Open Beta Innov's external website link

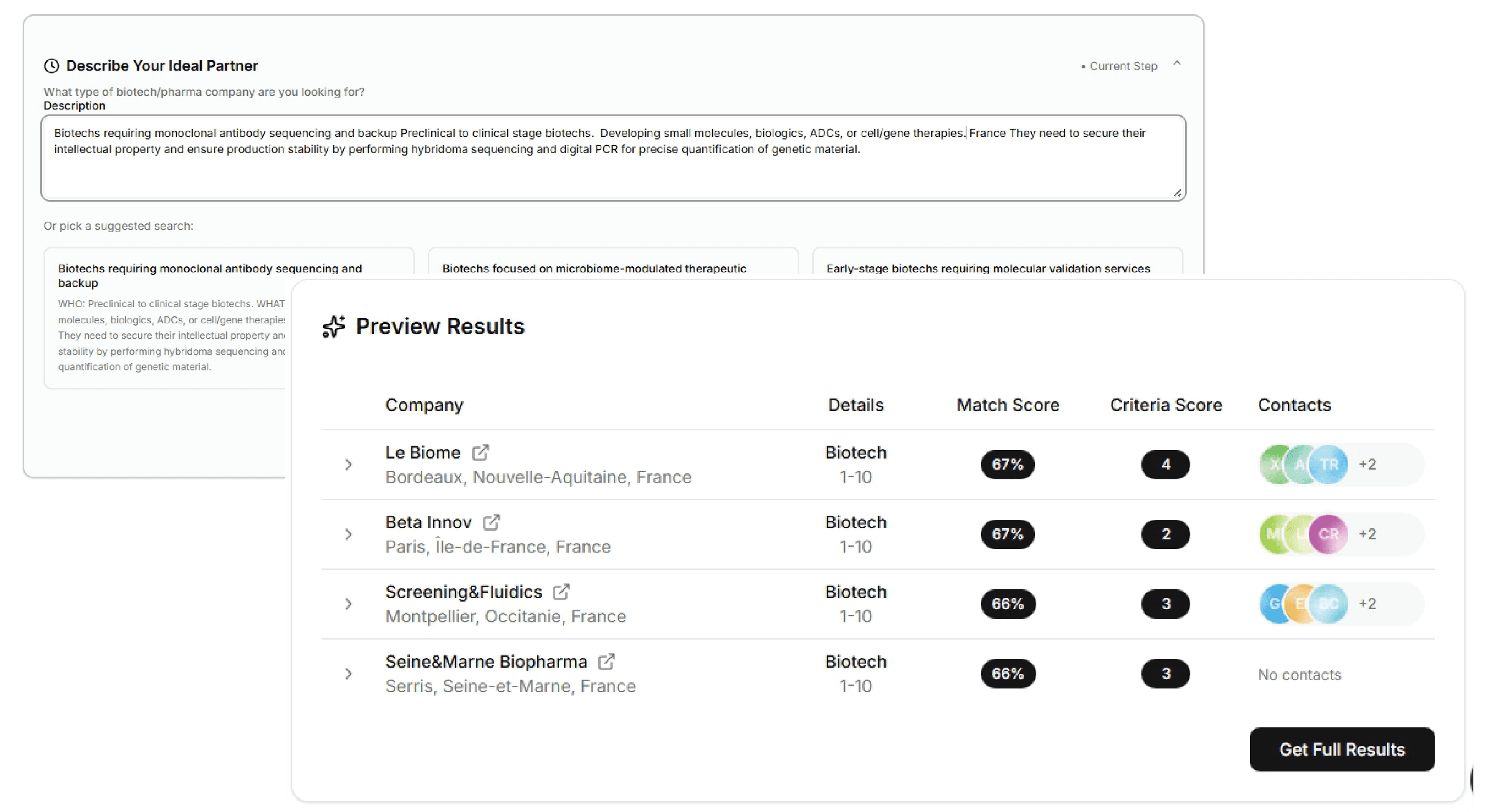tap(491, 522)
